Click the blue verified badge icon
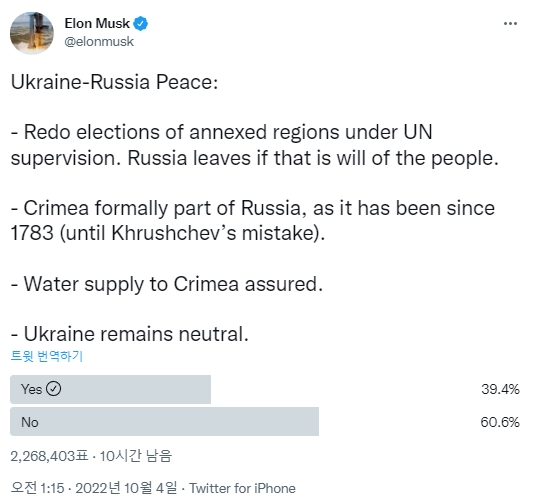Image resolution: width=534 pixels, height=504 pixels. point(140,23)
